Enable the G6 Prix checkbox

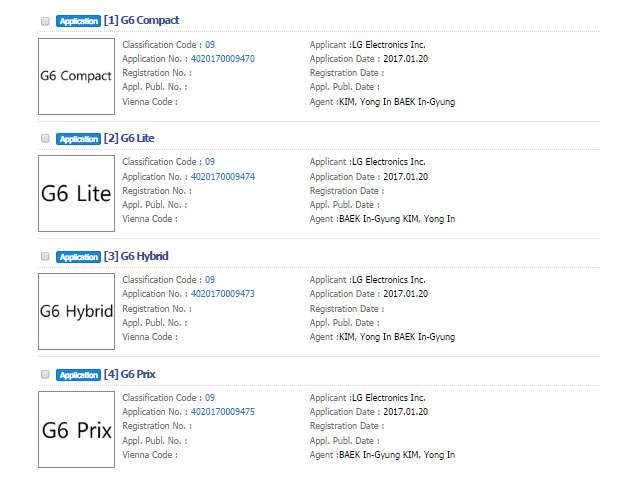[45, 375]
